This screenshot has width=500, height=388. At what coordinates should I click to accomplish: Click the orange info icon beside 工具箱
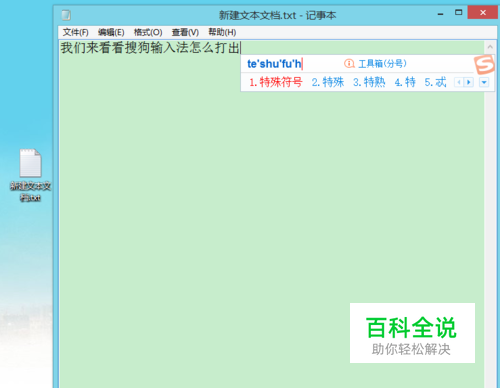click(x=349, y=63)
